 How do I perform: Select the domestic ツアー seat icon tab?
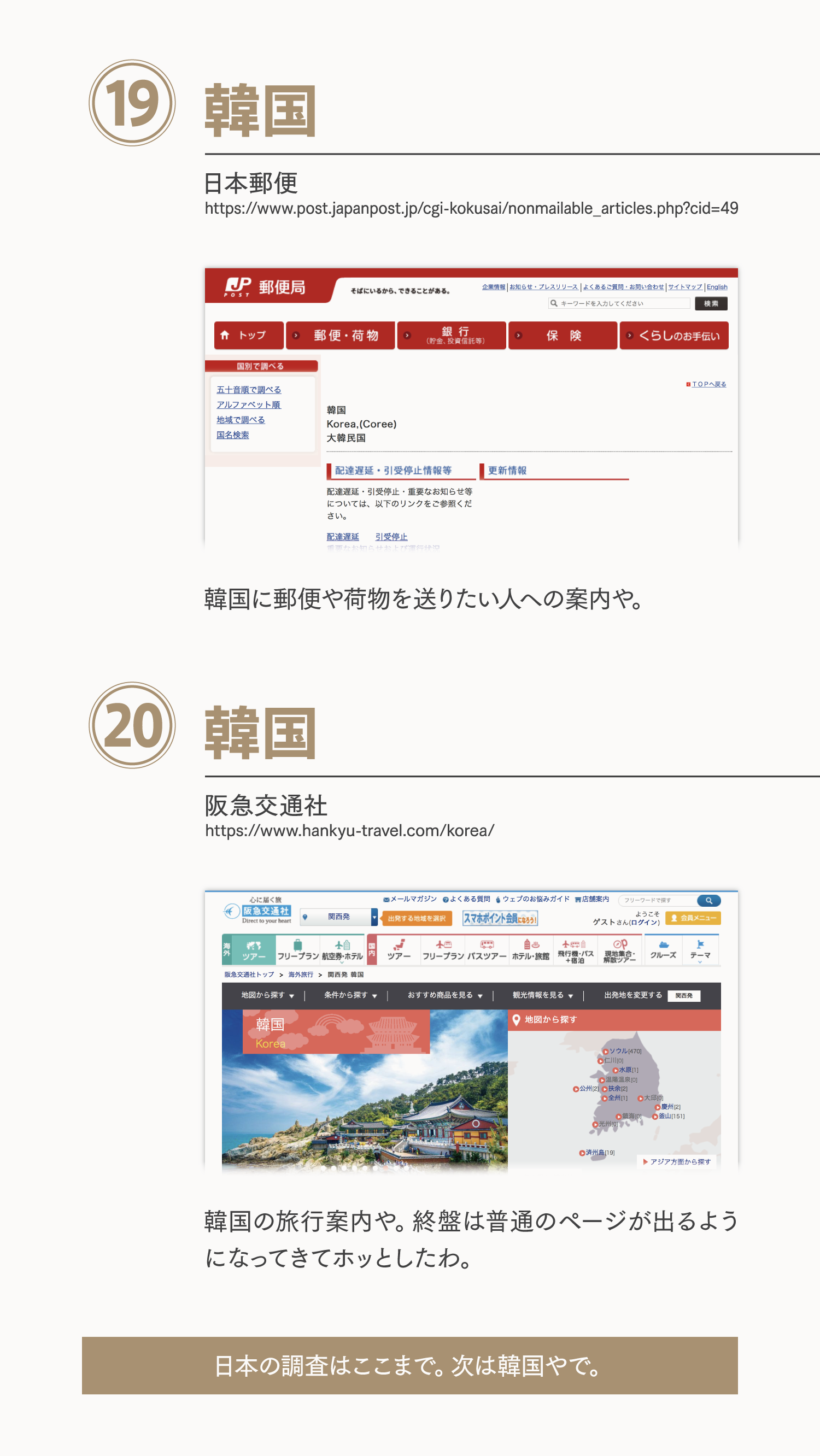tap(399, 950)
